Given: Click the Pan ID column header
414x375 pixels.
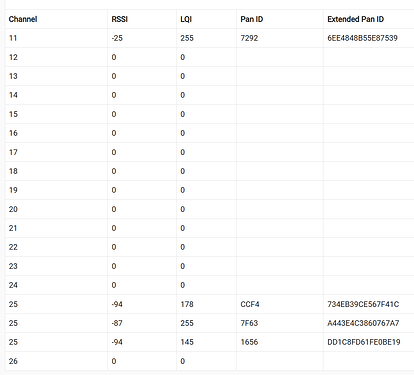Looking at the screenshot, I should (x=252, y=19).
